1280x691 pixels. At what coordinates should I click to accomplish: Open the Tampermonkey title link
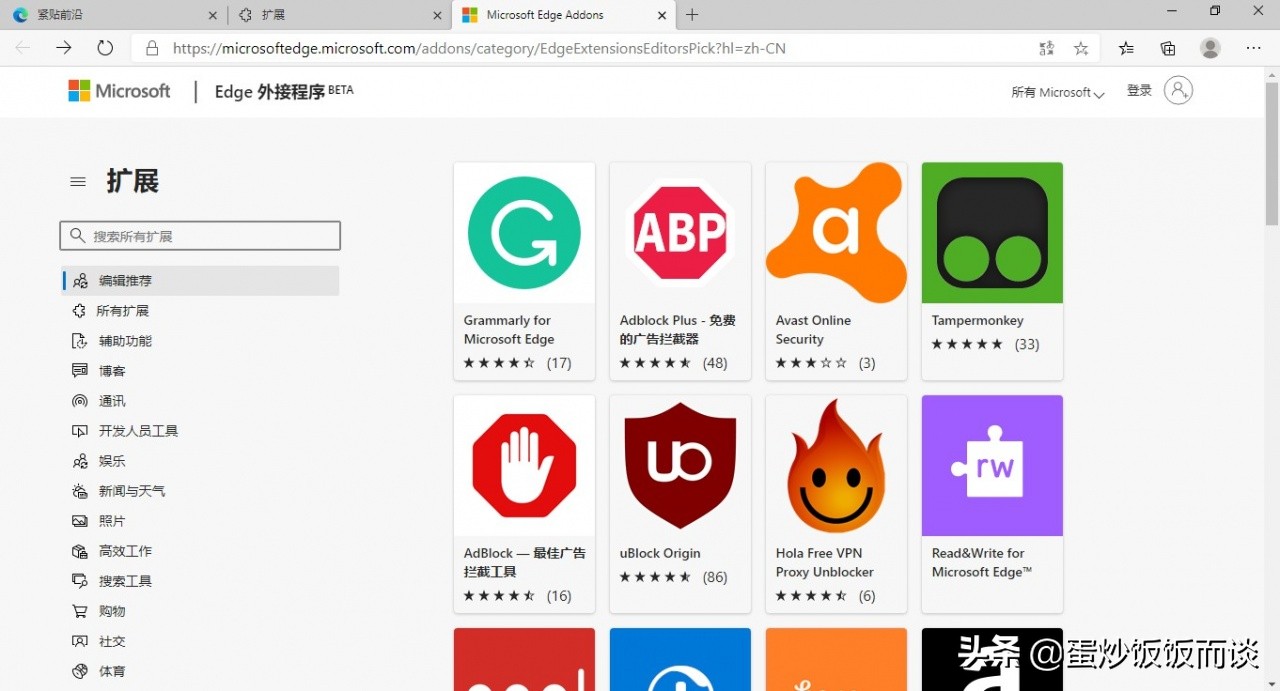coord(977,321)
